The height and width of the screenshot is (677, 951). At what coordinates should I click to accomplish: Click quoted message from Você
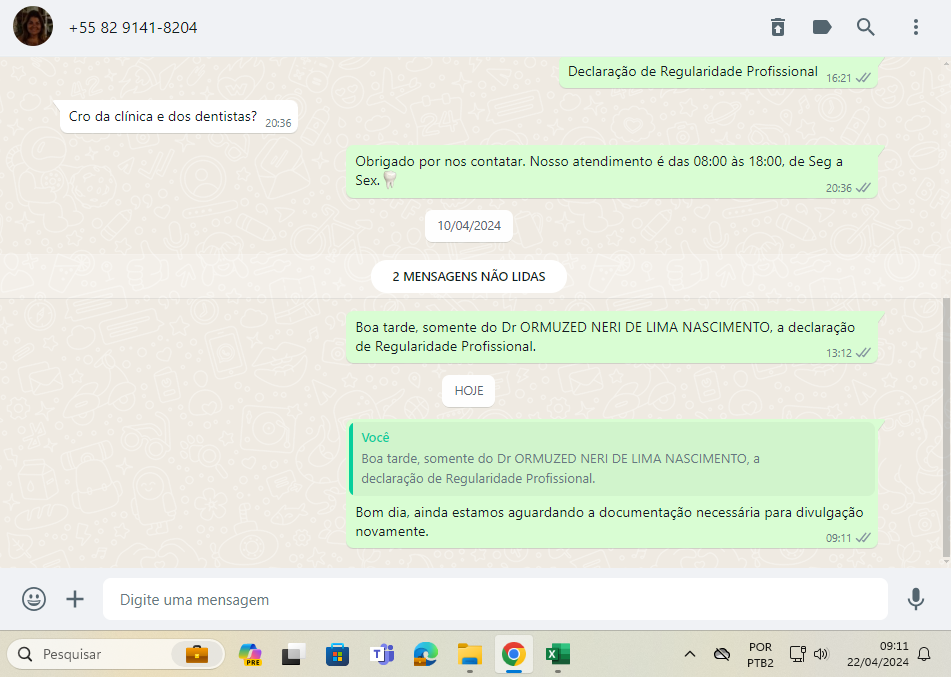[613, 459]
